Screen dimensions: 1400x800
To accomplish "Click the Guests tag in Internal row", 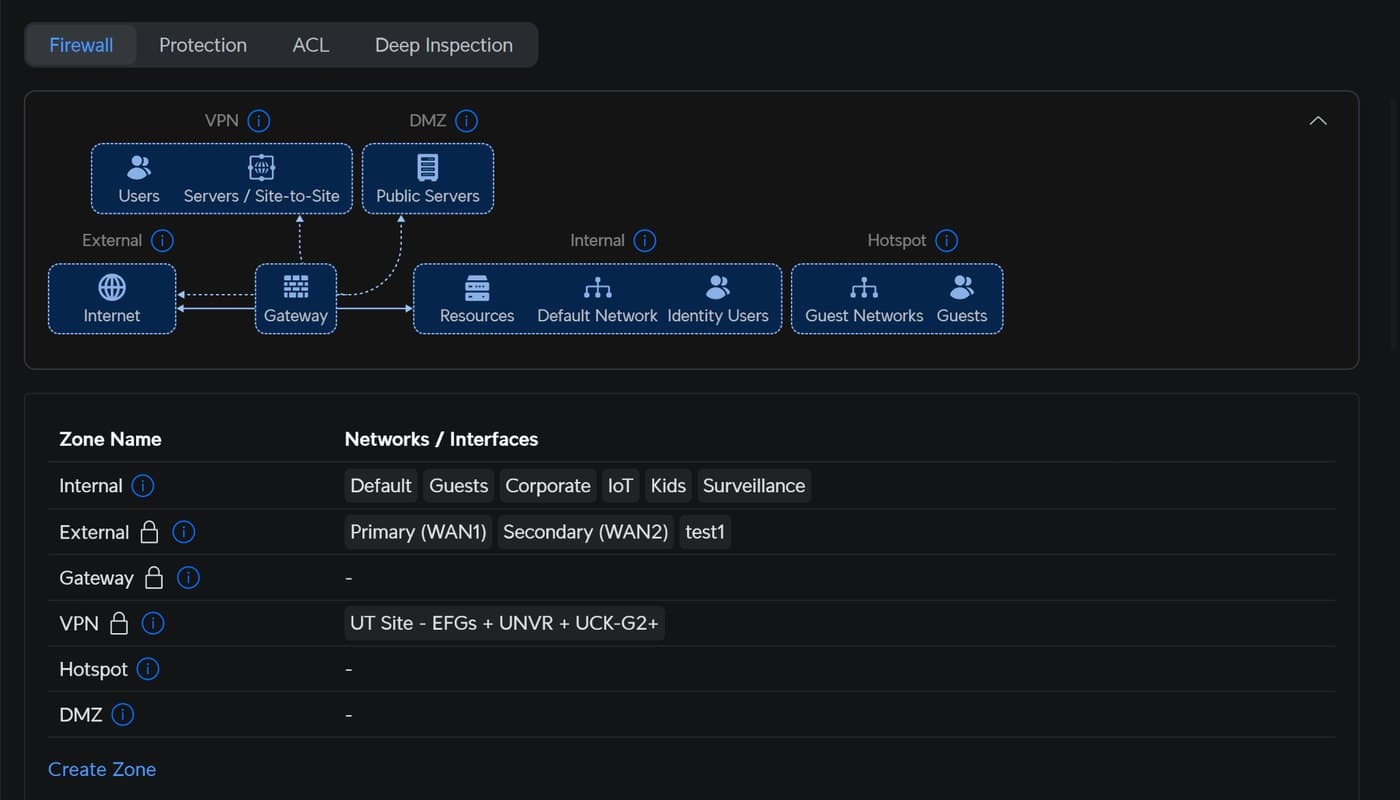I will coord(459,486).
